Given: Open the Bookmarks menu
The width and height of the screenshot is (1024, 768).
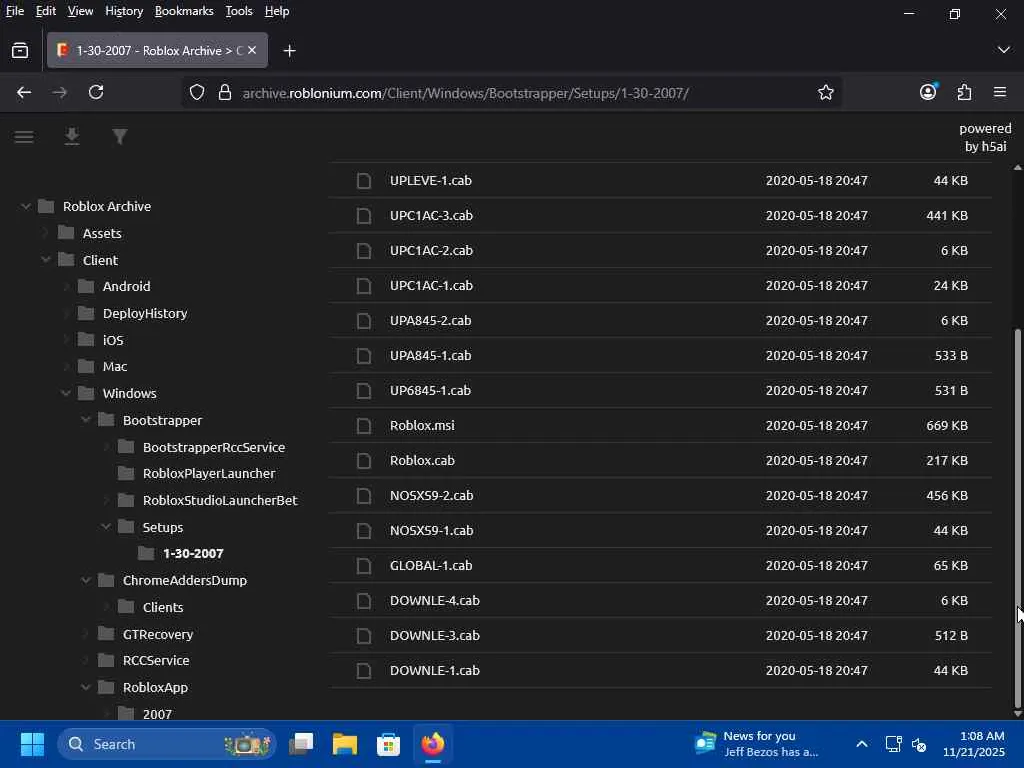Looking at the screenshot, I should pyautogui.click(x=184, y=11).
